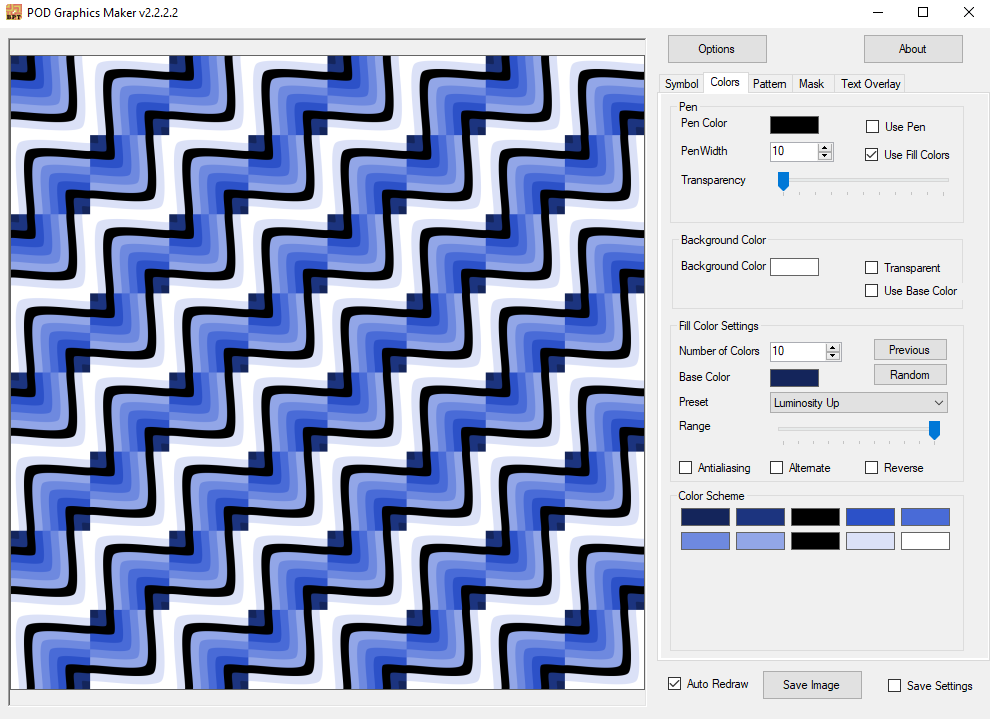Pick a new Pen Color swatch

point(794,125)
